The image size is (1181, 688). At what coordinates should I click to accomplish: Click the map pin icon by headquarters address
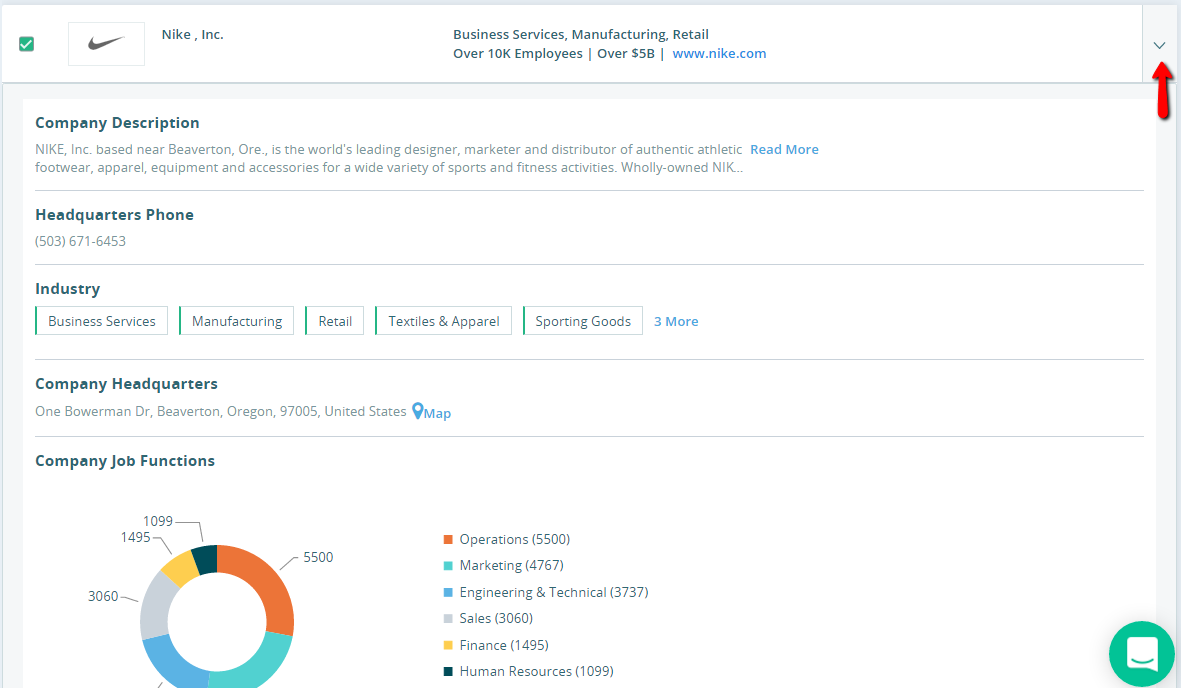[x=417, y=411]
